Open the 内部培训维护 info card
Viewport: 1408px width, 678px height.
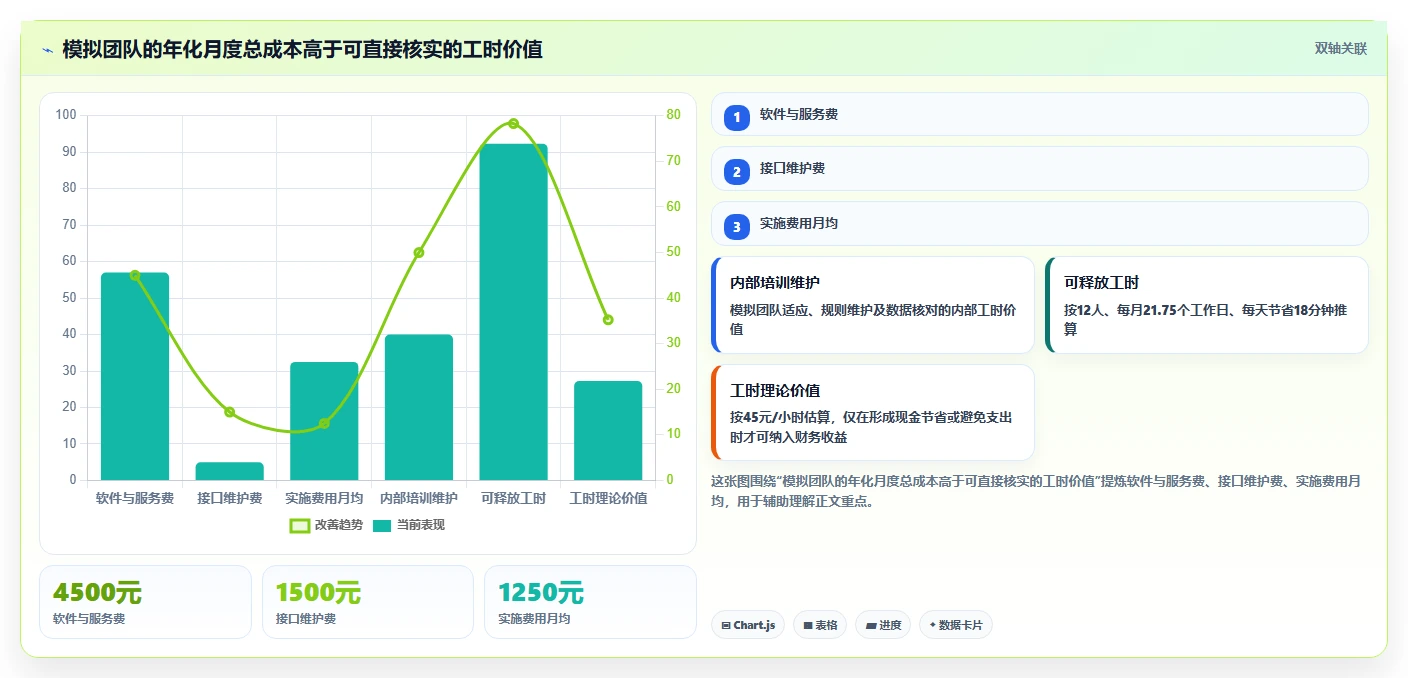click(x=873, y=305)
